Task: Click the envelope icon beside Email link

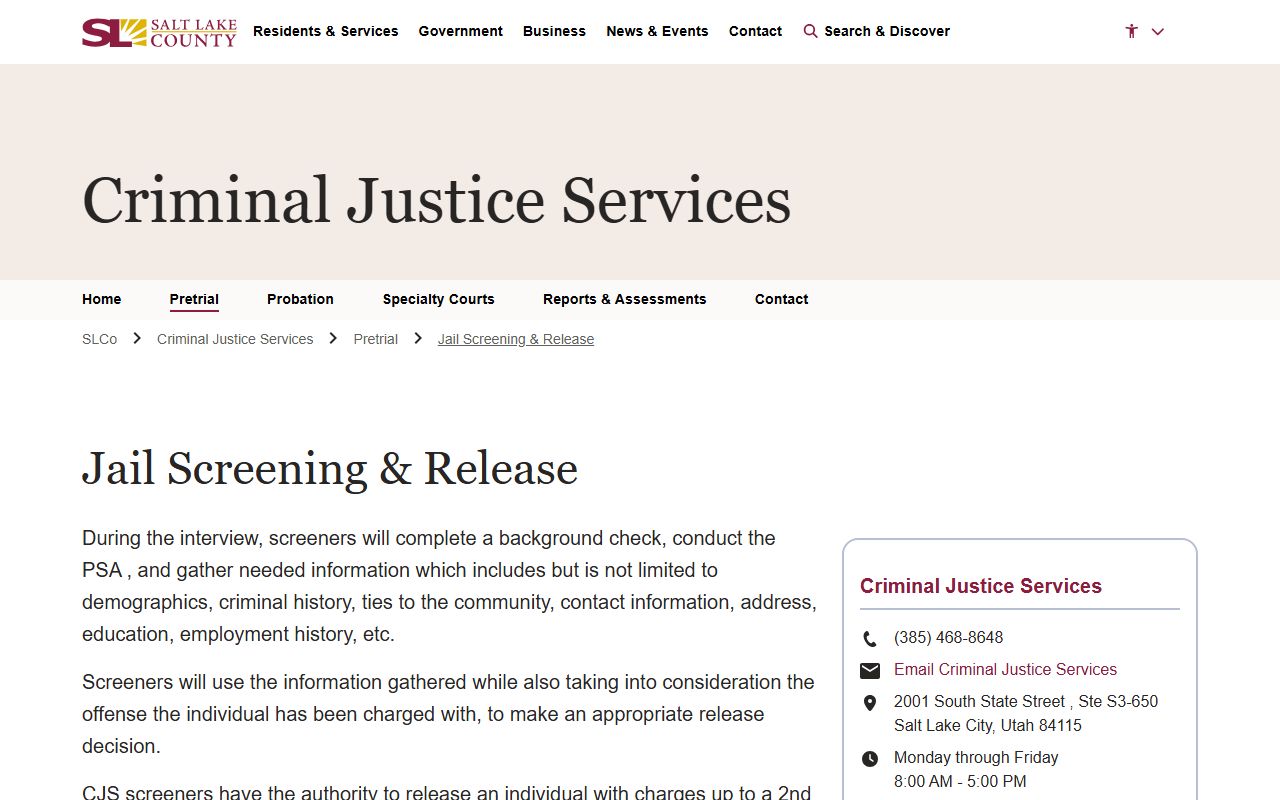Action: click(870, 670)
